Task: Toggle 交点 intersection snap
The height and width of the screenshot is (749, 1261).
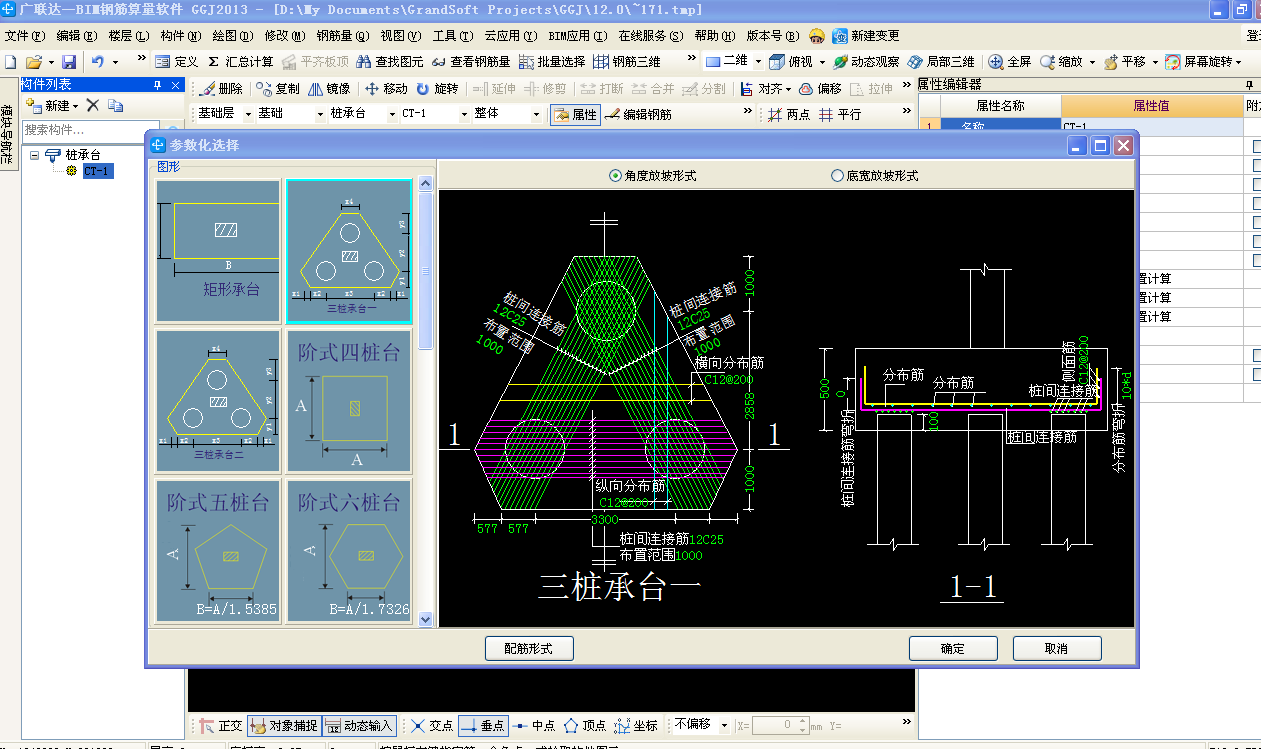Action: pos(432,726)
